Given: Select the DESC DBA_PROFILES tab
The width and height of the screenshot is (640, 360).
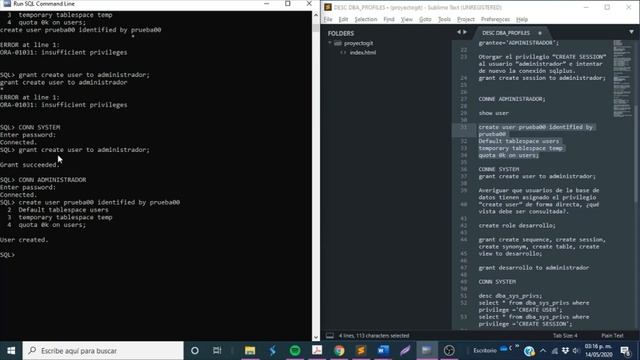Looking at the screenshot, I should pyautogui.click(x=506, y=33).
